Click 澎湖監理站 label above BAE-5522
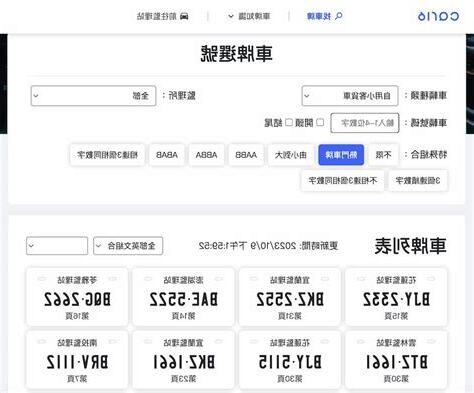The height and width of the screenshot is (393, 474). click(183, 280)
